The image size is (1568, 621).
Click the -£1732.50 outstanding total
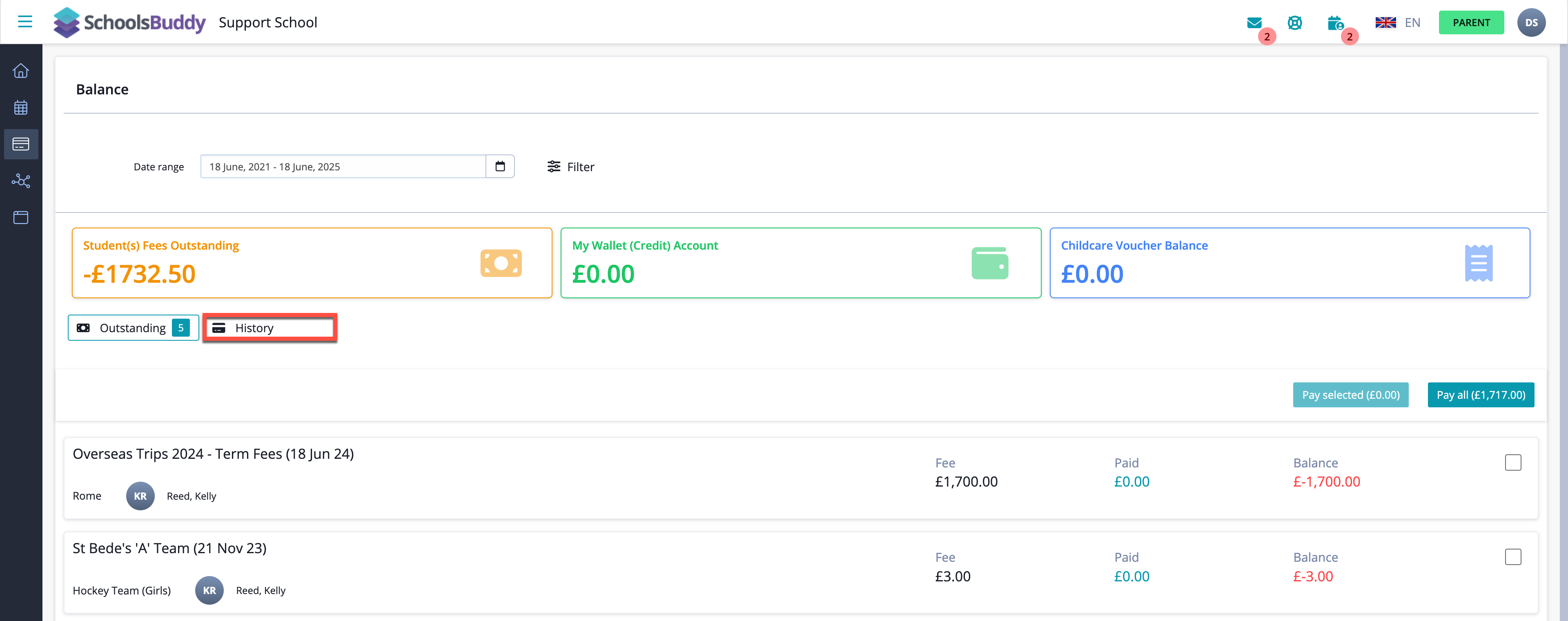(x=139, y=274)
